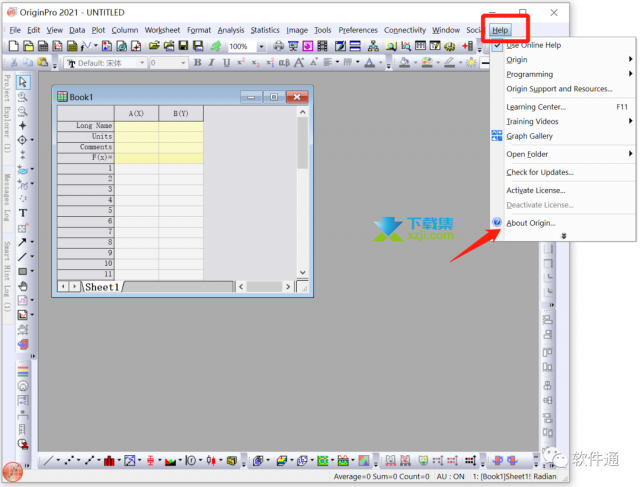Click the Print toolbar icon
The image size is (640, 487).
pyautogui.click(x=278, y=46)
